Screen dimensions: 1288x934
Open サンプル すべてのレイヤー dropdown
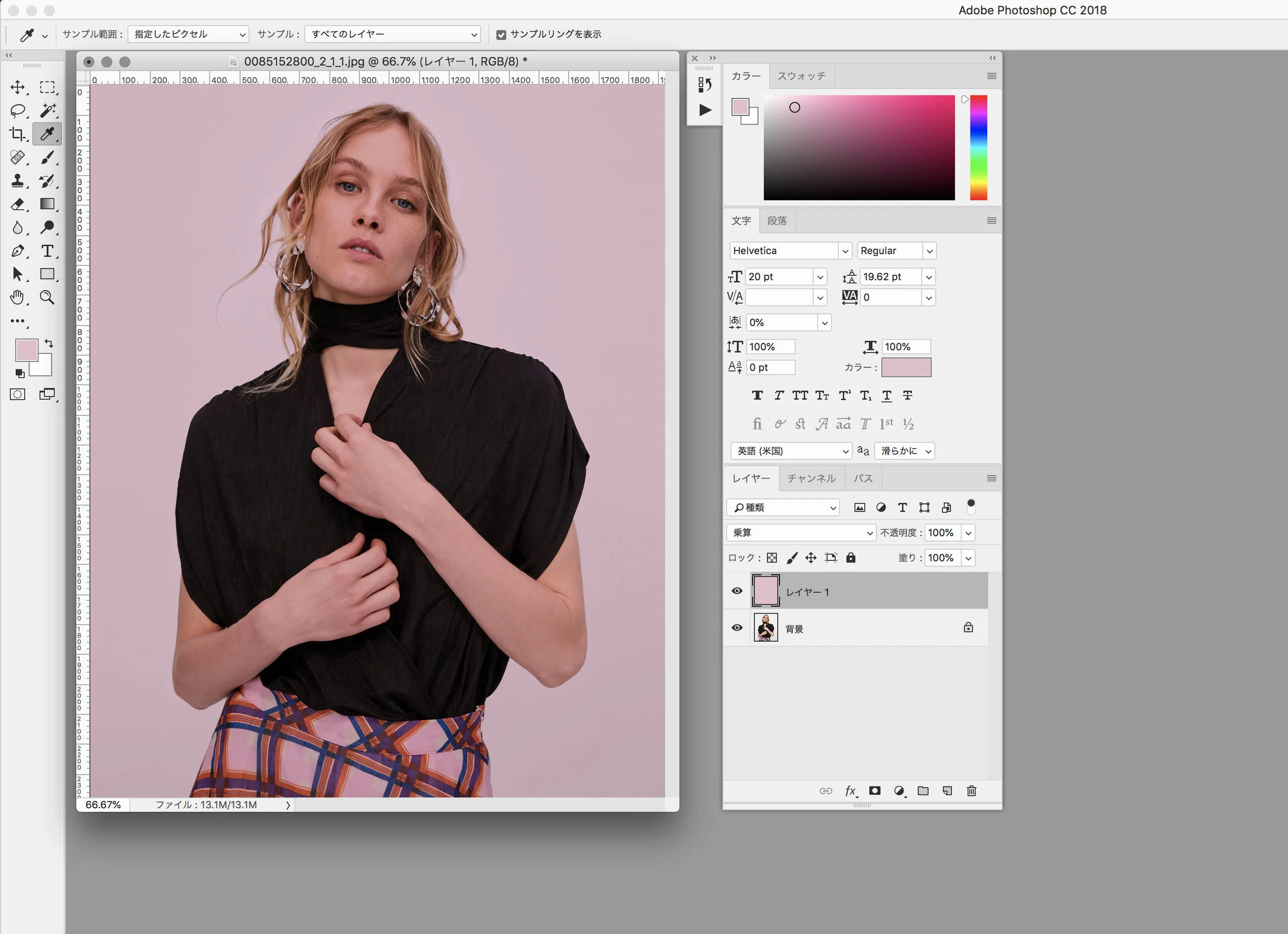click(393, 35)
